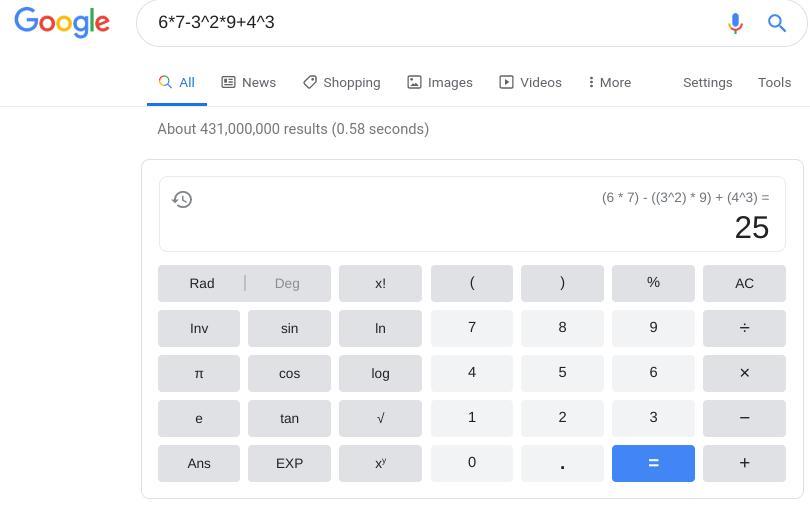The image size is (810, 505).
Task: Toggle the Inv inverse functions key
Action: [199, 328]
